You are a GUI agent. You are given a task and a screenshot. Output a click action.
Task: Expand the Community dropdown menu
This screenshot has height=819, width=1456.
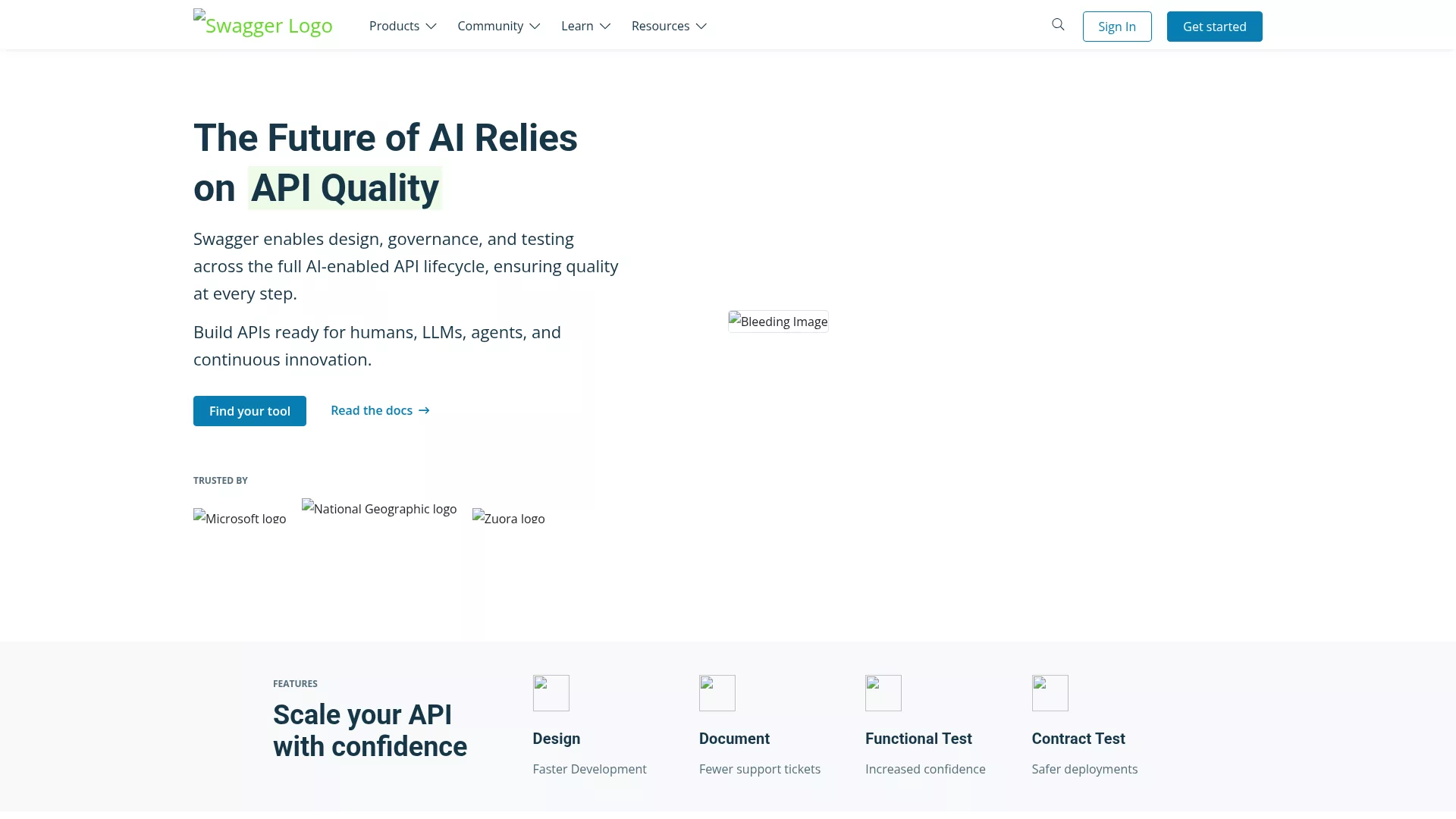pos(498,26)
